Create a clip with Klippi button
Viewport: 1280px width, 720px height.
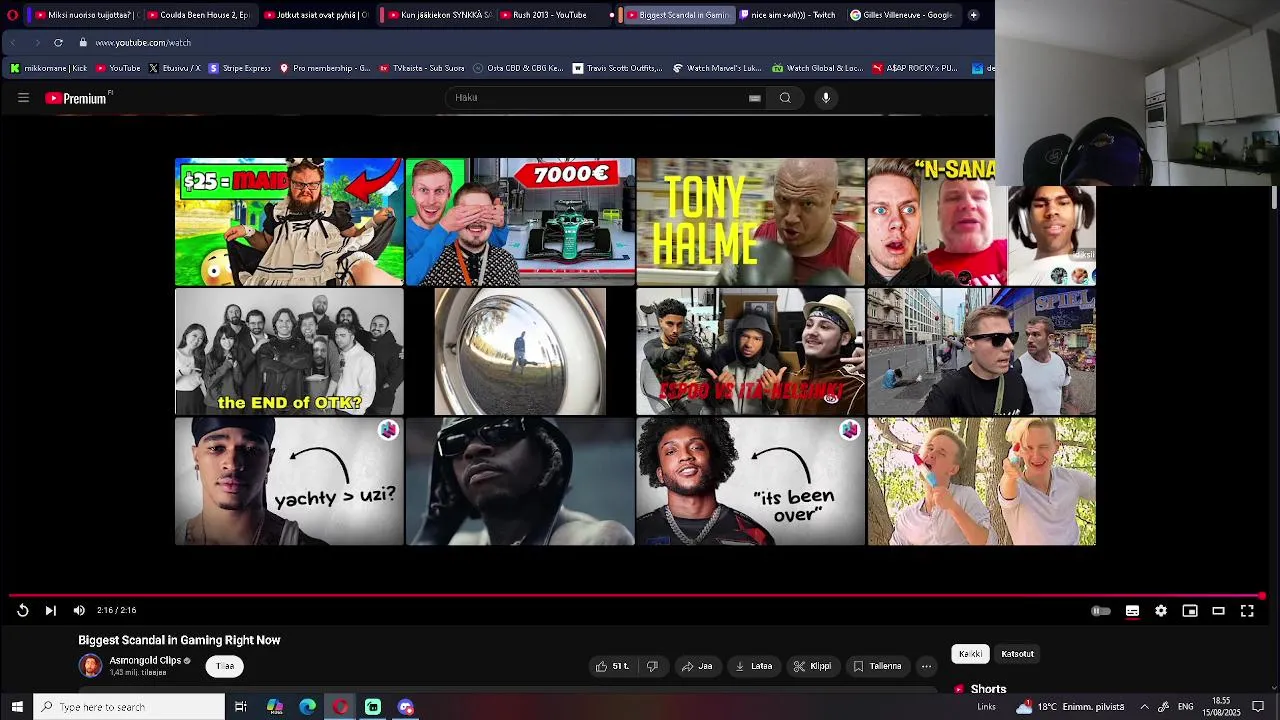(812, 666)
